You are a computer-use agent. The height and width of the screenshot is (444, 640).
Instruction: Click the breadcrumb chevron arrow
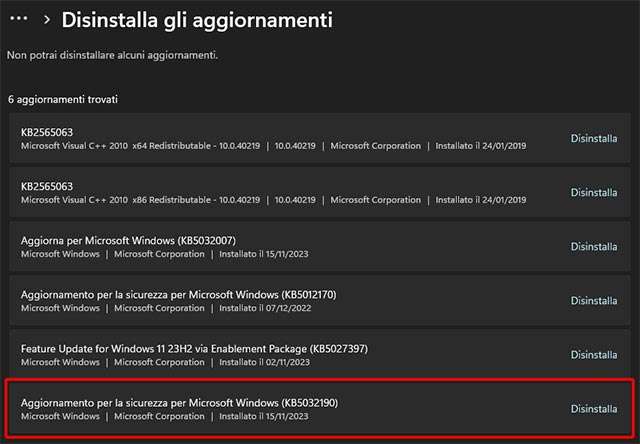[x=46, y=20]
